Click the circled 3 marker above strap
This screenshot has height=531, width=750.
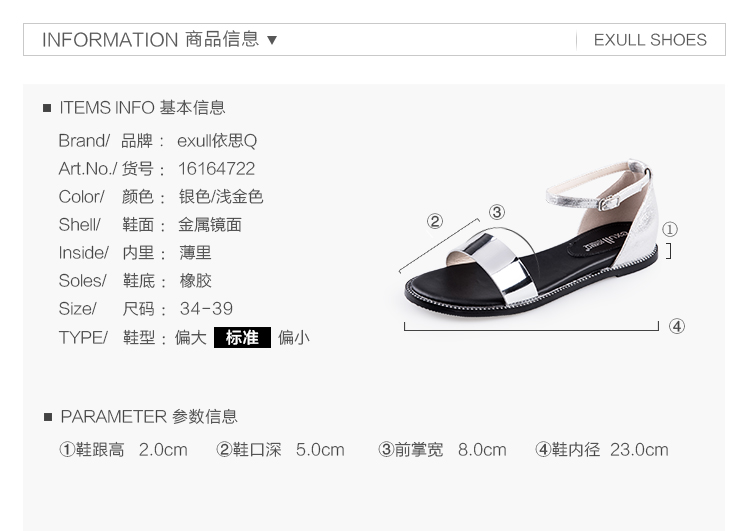tap(497, 212)
